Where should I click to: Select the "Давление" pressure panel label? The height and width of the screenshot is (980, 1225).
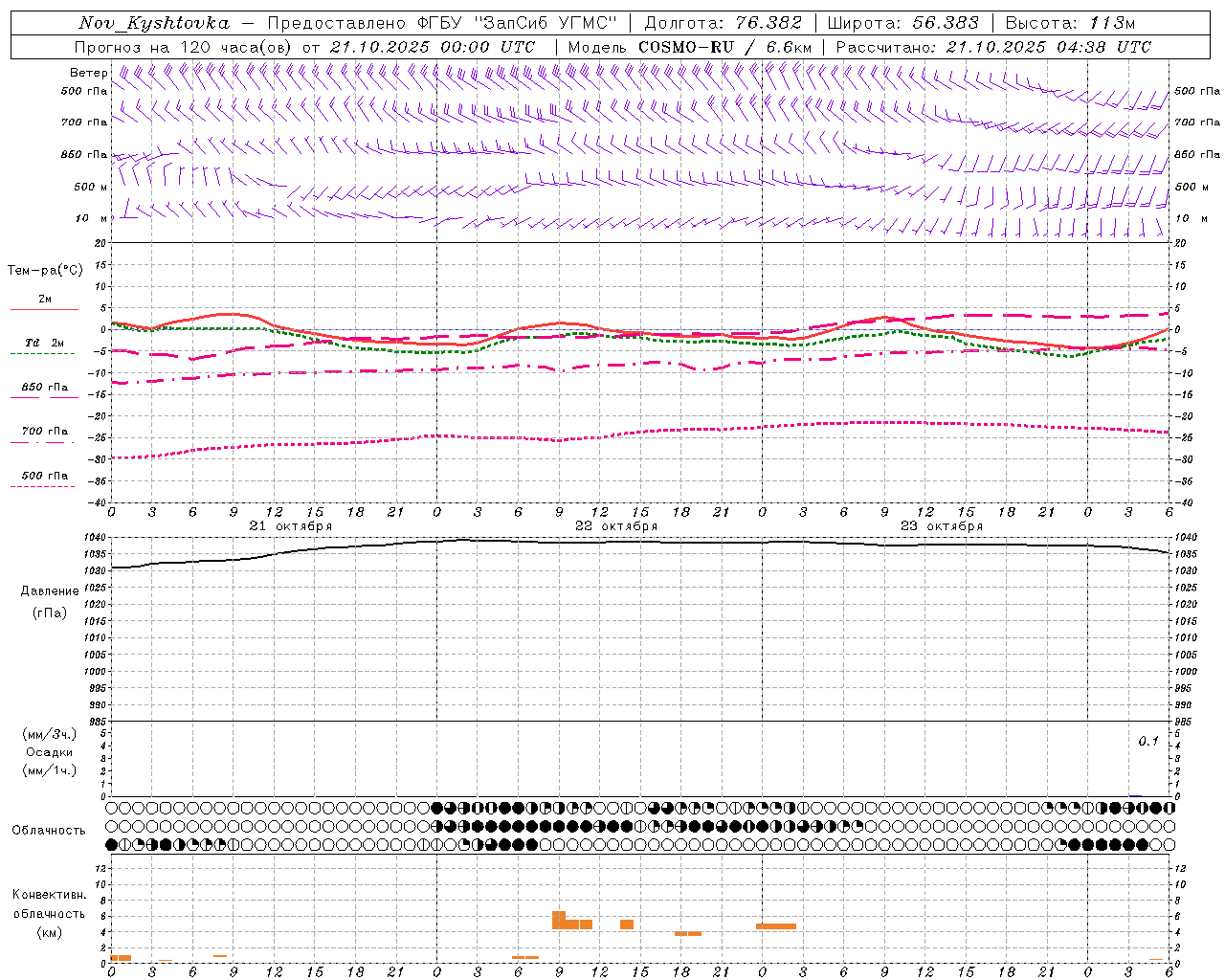50,591
